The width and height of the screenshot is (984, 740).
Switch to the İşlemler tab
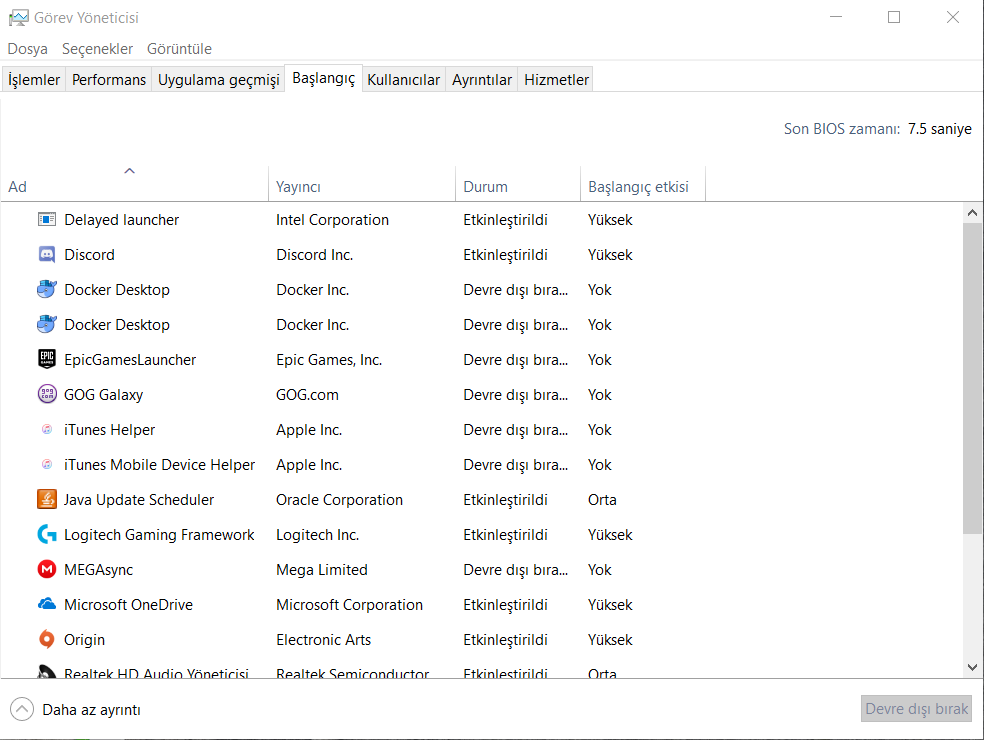coord(34,80)
